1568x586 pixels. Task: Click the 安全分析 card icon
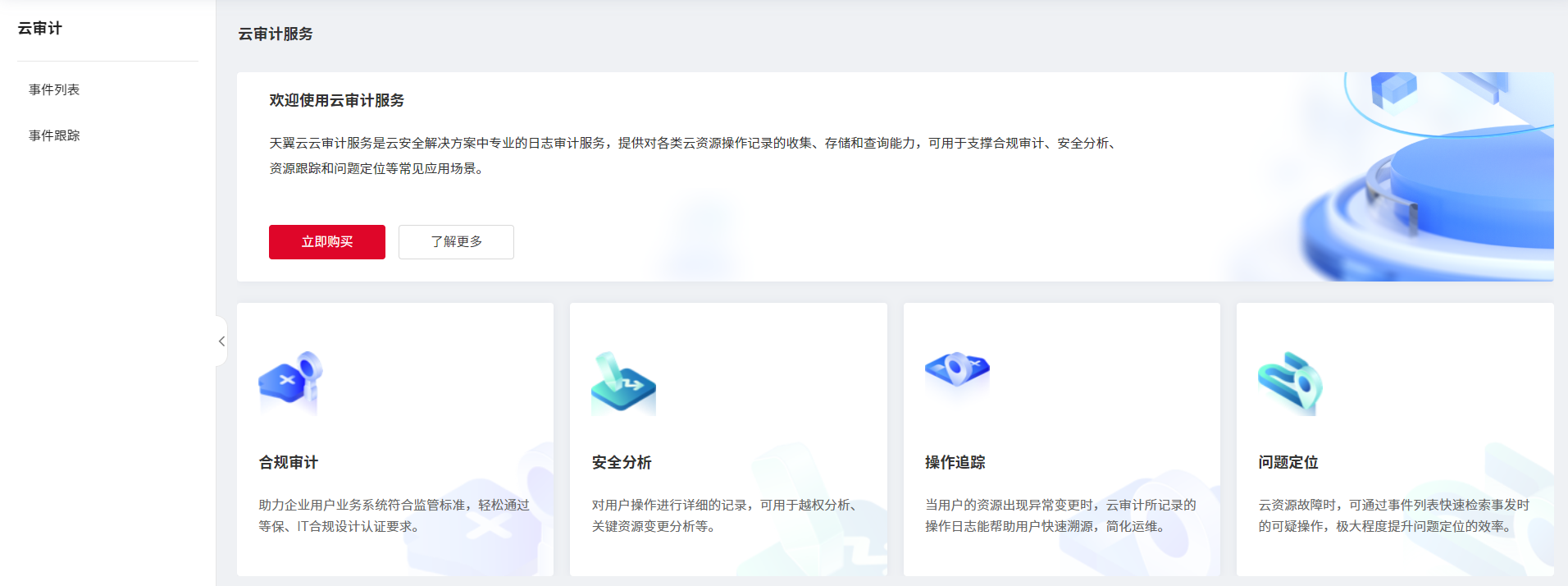(623, 383)
